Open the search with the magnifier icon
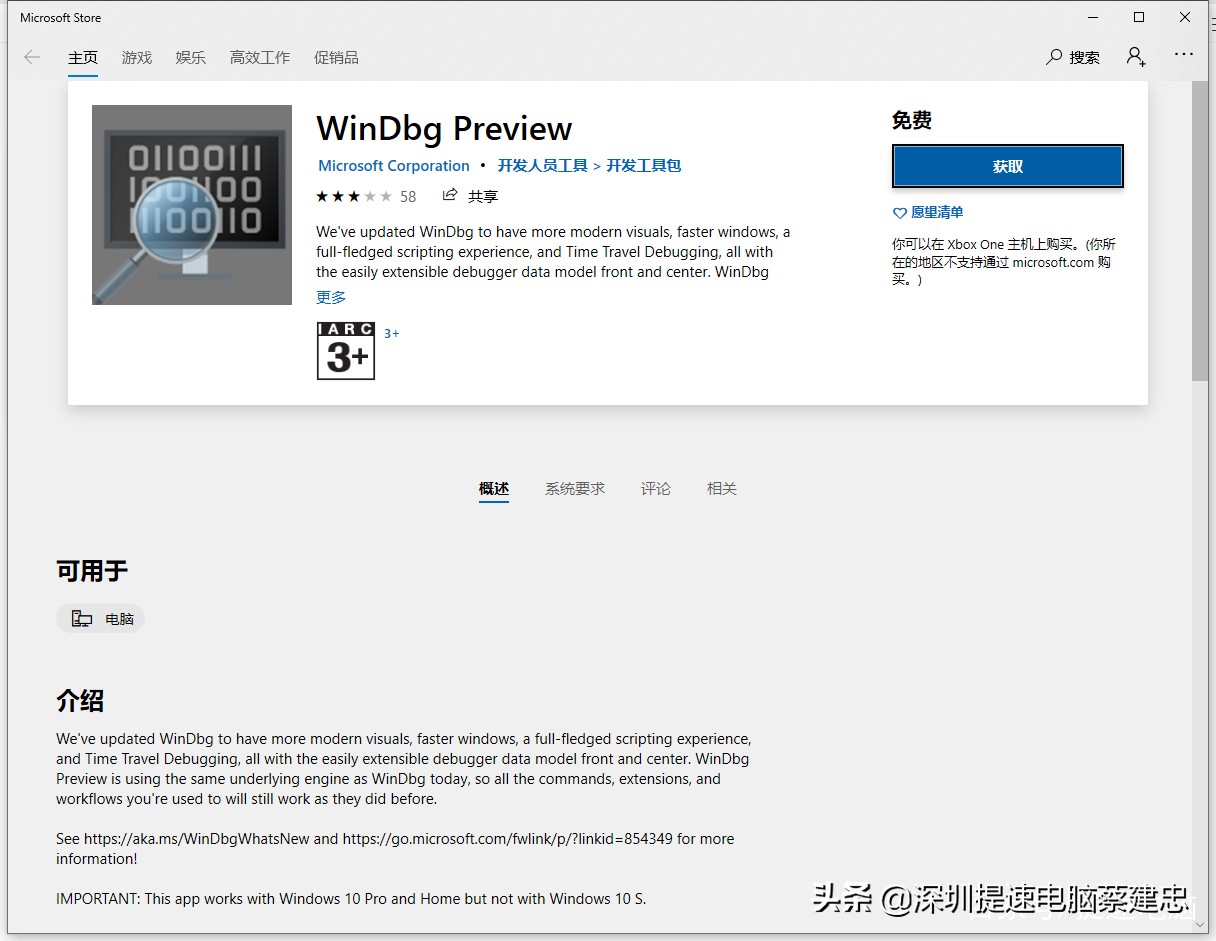This screenshot has width=1216, height=941. (x=1052, y=57)
